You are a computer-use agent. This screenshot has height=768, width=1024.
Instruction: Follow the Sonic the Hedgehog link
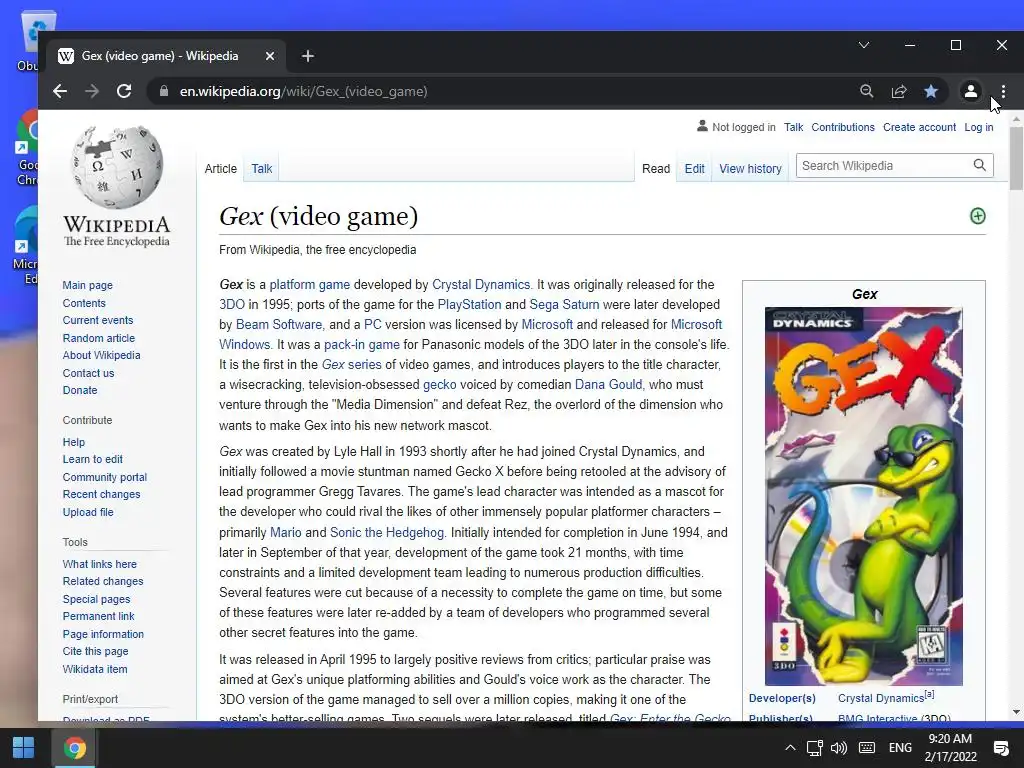click(387, 532)
